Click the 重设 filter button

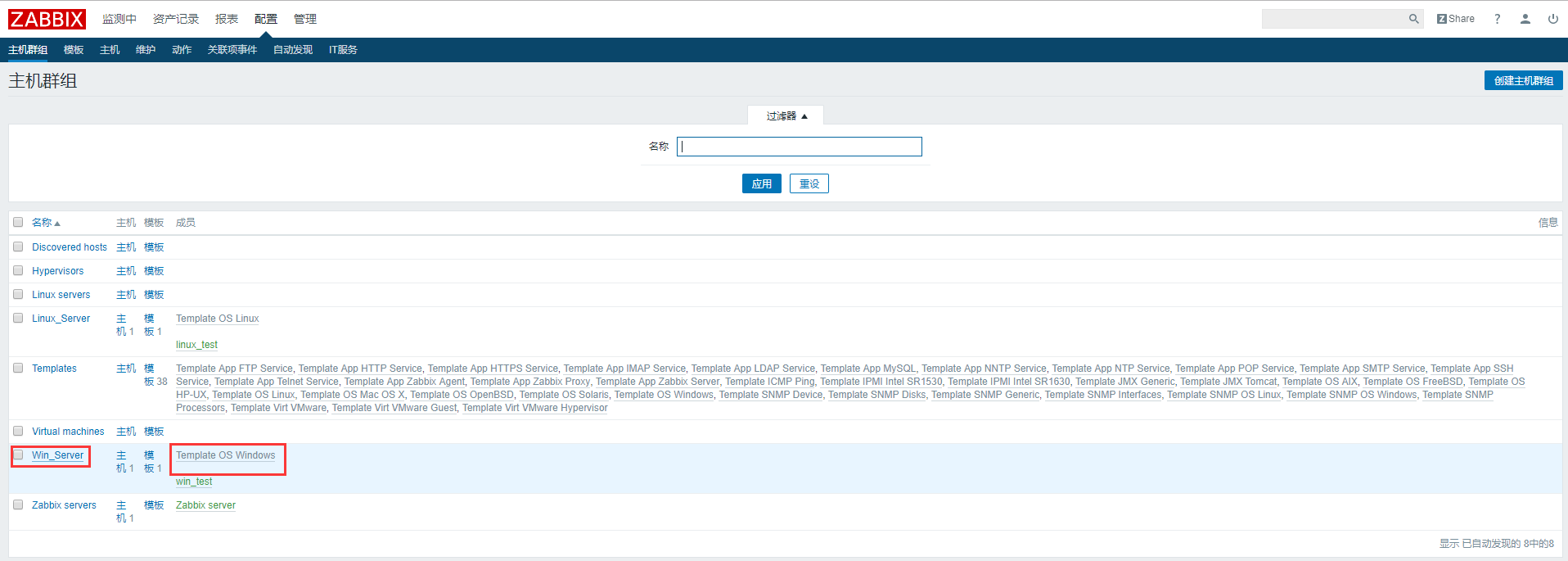(809, 183)
